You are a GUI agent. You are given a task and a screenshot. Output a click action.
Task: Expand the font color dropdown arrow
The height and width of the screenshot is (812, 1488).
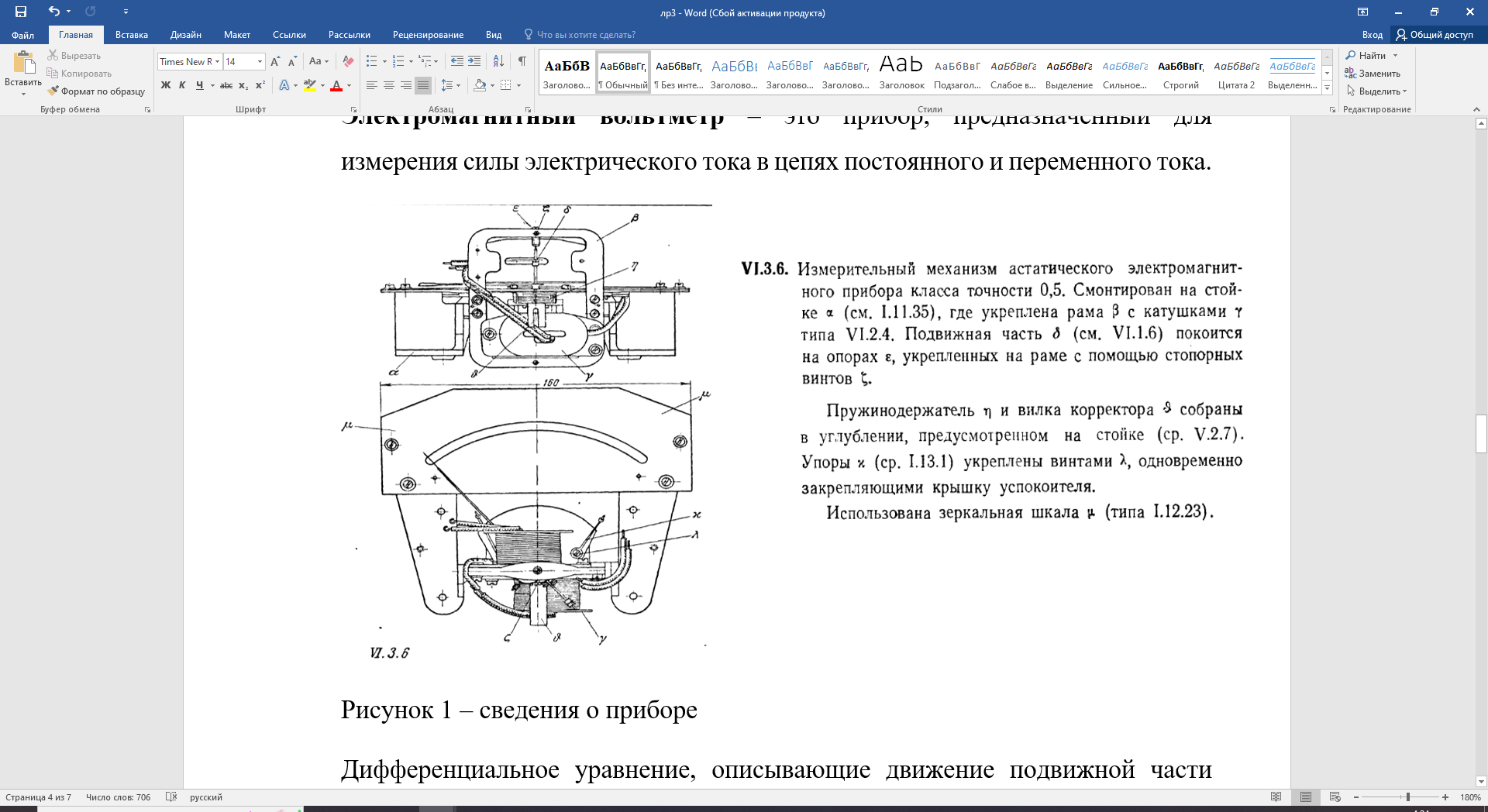pos(349,85)
